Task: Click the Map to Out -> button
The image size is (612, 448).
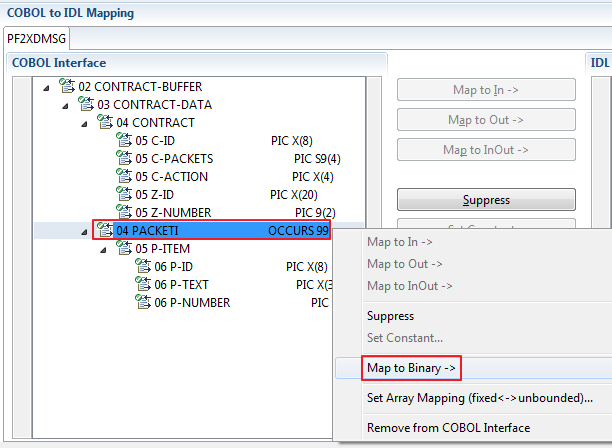Action: (x=486, y=120)
